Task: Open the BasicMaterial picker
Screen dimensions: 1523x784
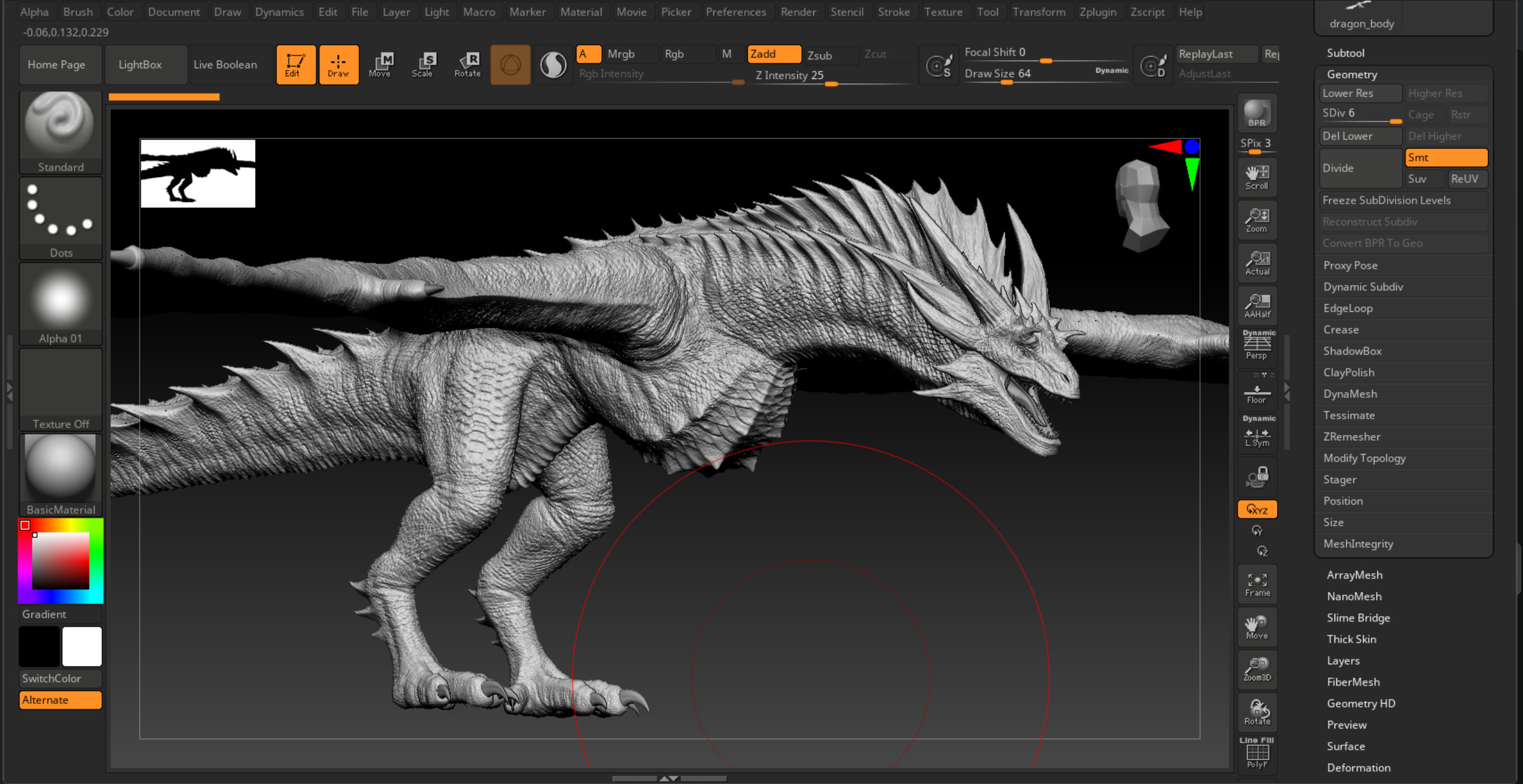Action: coord(61,475)
